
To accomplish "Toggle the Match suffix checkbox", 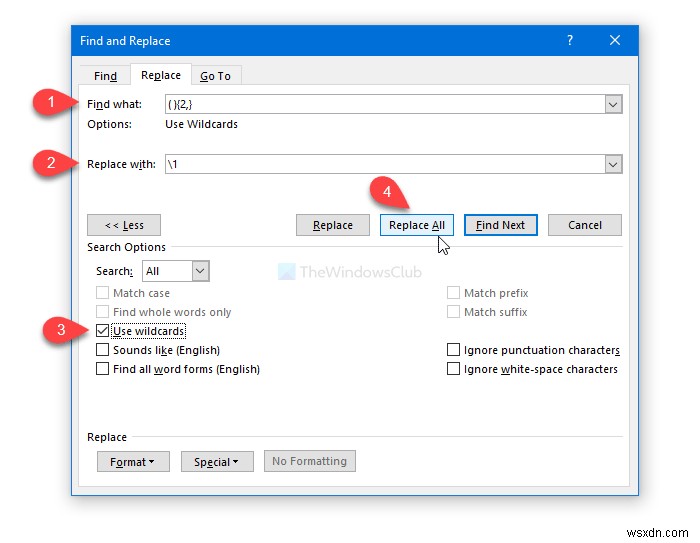I will tap(453, 312).
